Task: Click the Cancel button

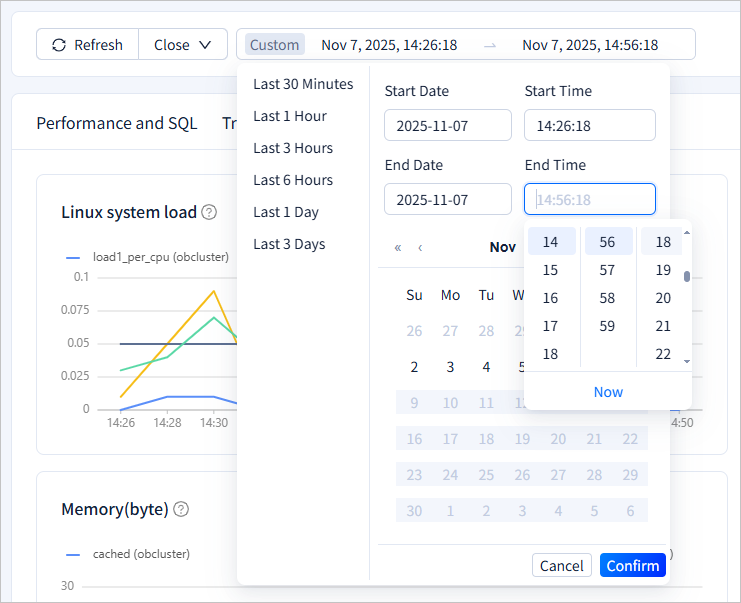Action: 561,566
